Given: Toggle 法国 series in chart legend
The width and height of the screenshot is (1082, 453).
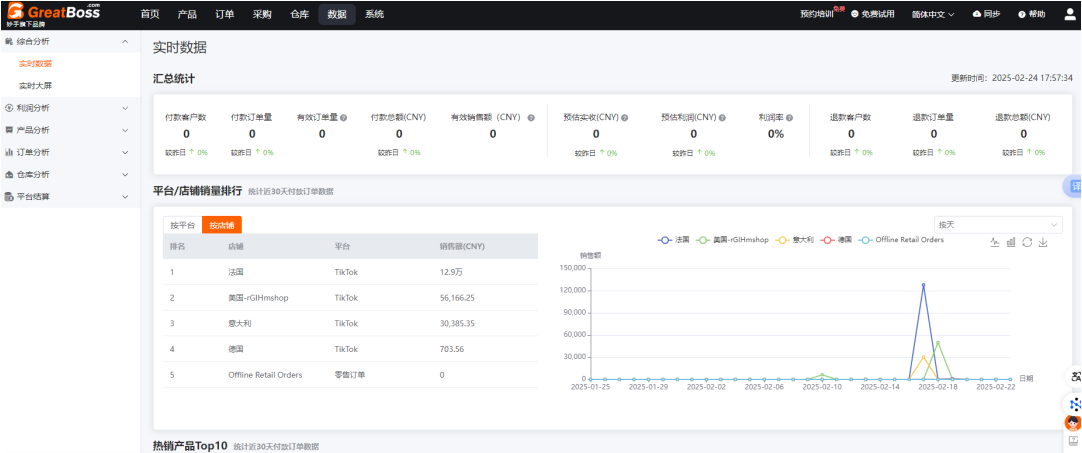Looking at the screenshot, I should point(675,240).
